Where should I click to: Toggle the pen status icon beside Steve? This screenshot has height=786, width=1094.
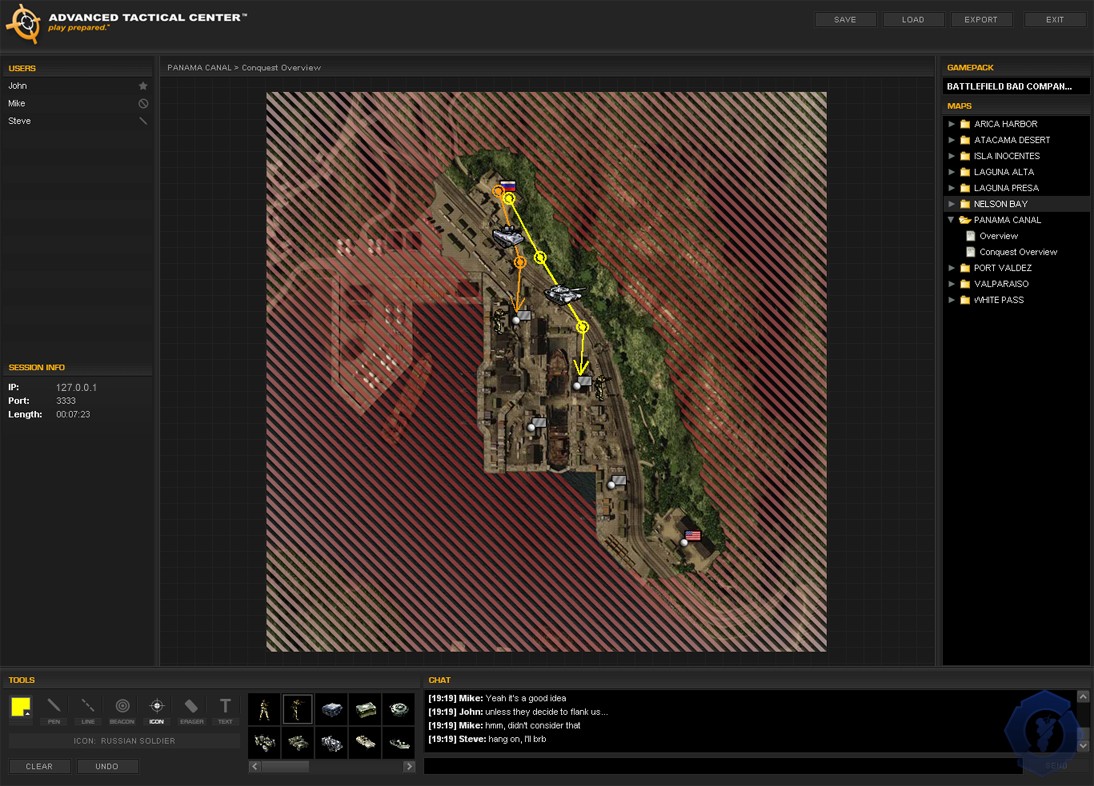click(x=143, y=121)
